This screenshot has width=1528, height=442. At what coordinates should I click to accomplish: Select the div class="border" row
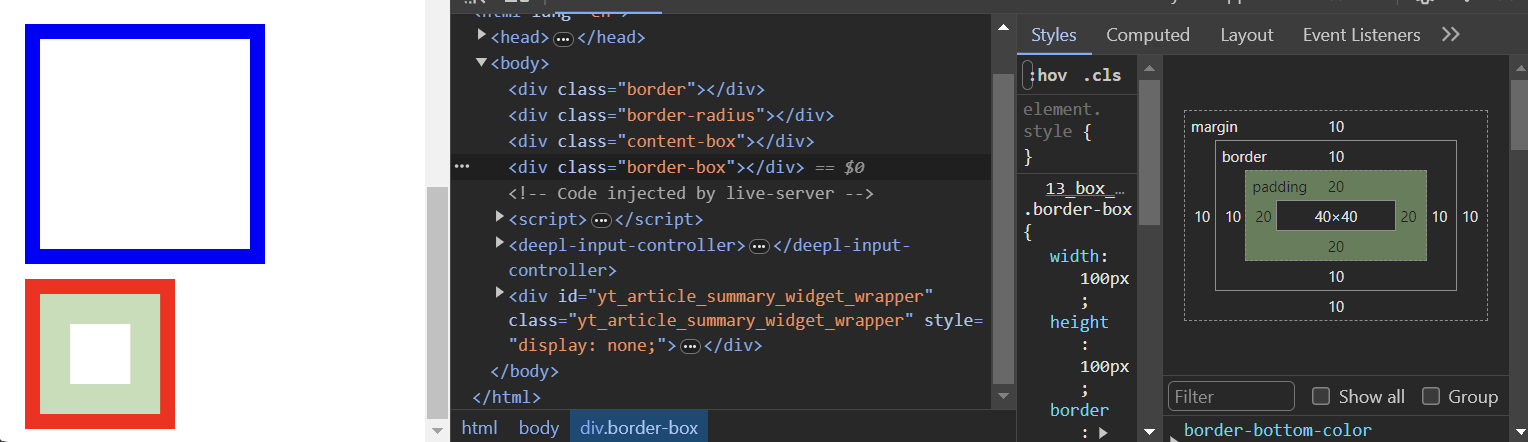[x=637, y=89]
